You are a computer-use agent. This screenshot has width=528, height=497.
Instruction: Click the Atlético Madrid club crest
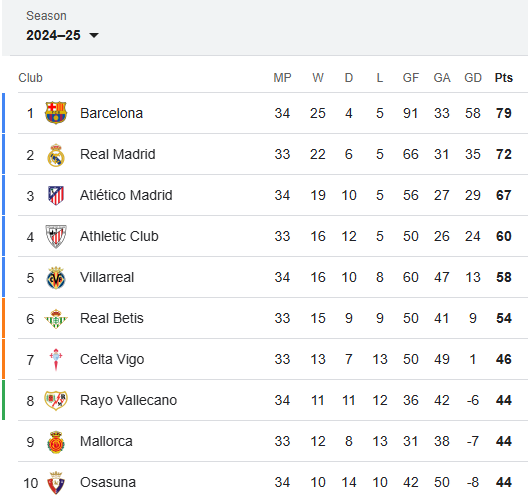(56, 195)
